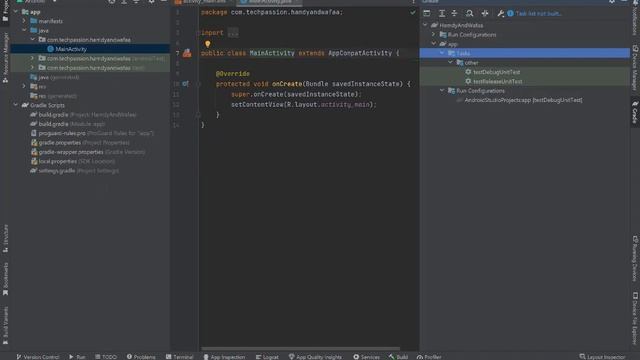Viewport: 640px width, 360px height.
Task: Open Layout Inspector from the bottom bar
Action: (x=602, y=357)
